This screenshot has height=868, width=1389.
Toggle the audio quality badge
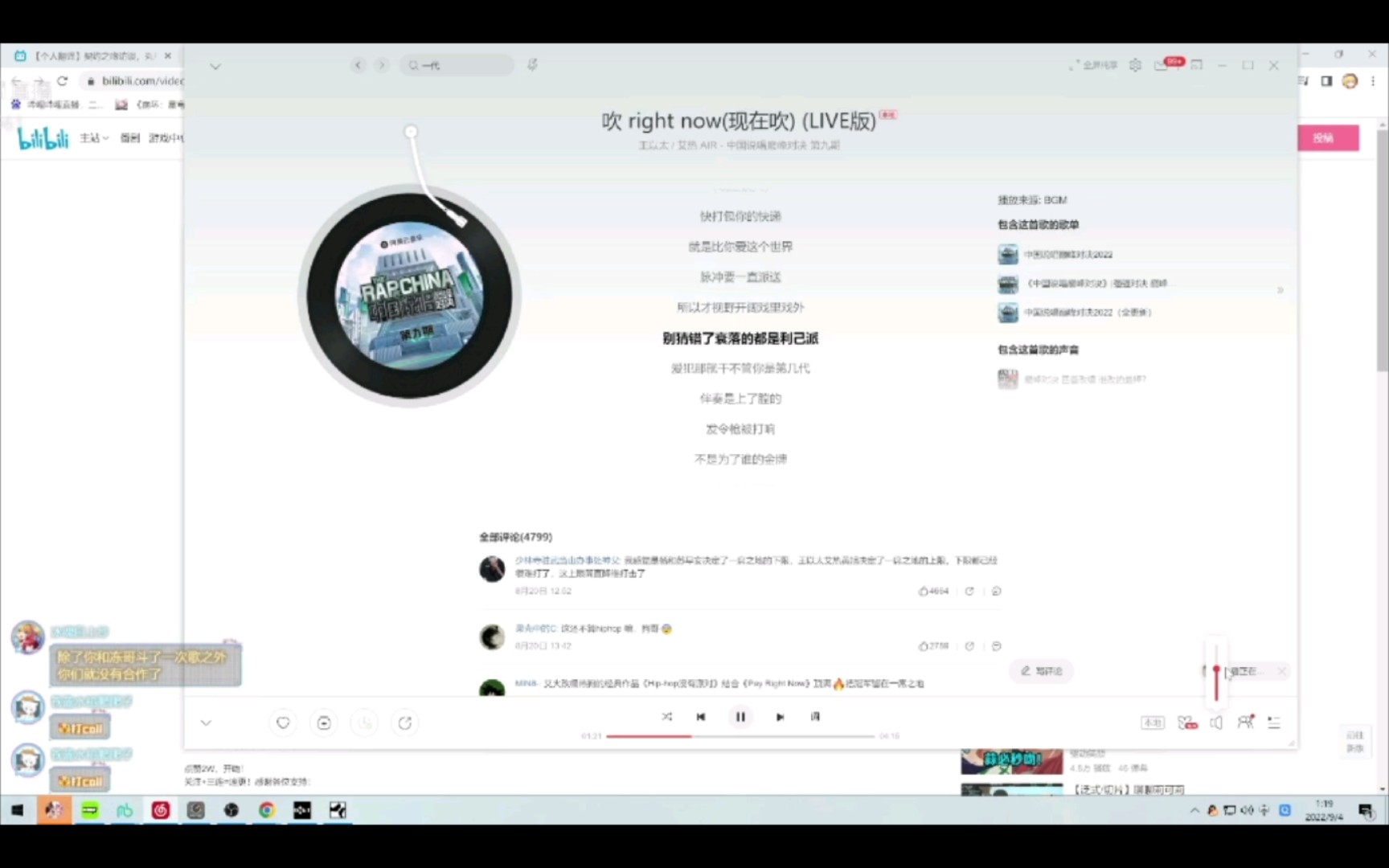coord(1153,723)
